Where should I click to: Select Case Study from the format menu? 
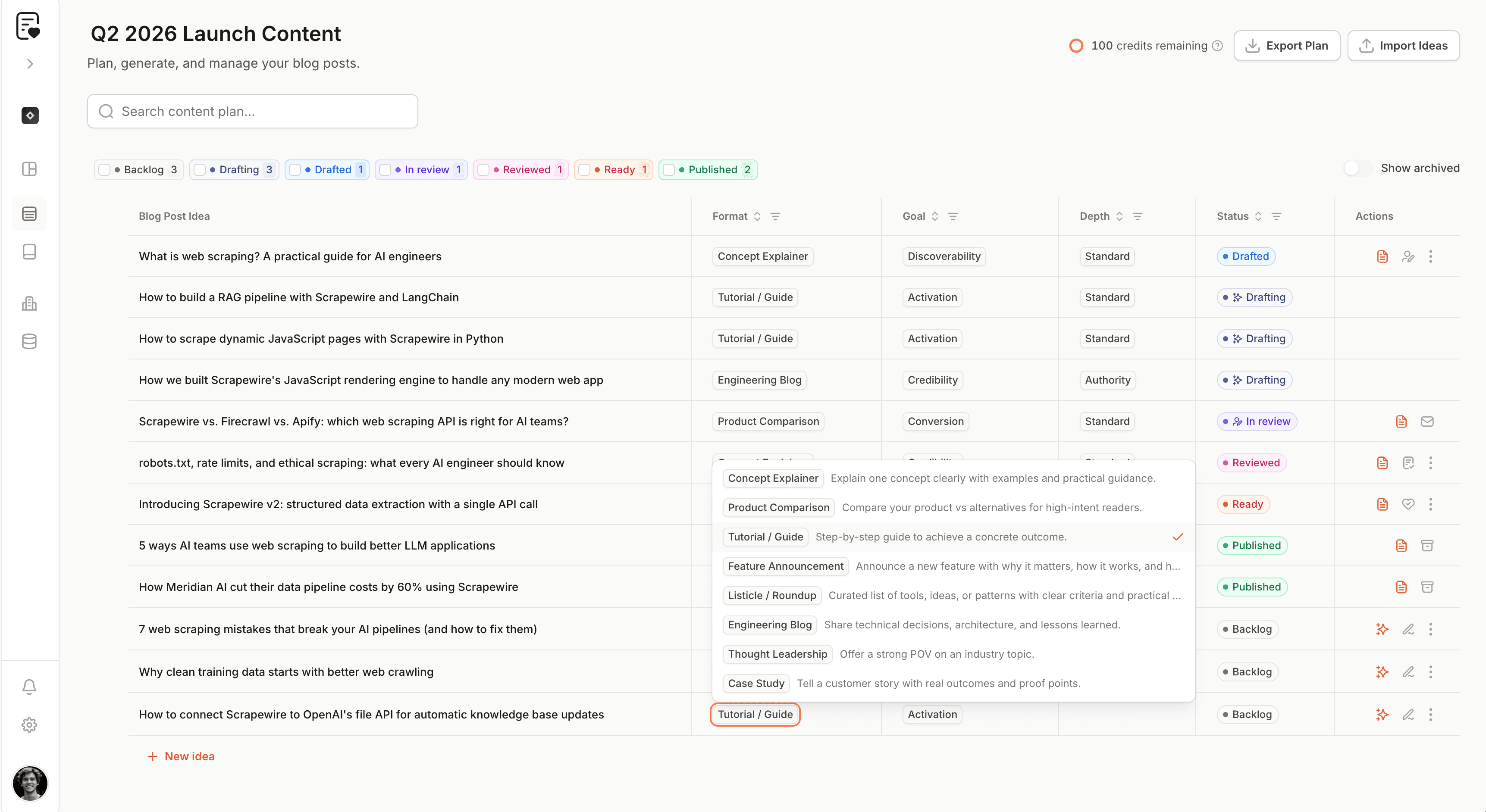point(756,683)
